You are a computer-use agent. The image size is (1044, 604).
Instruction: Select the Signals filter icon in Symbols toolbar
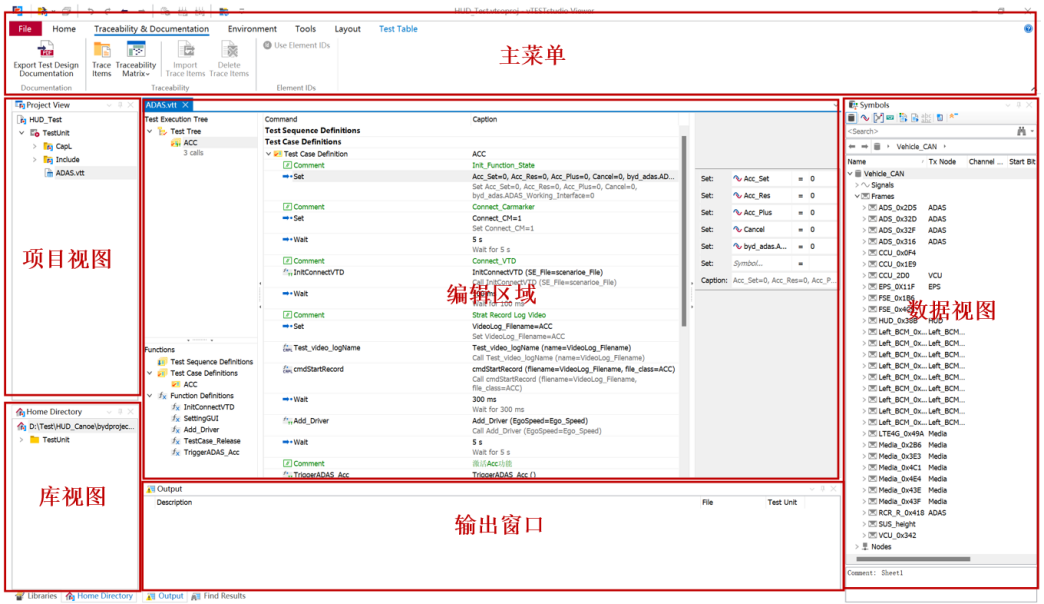(866, 117)
